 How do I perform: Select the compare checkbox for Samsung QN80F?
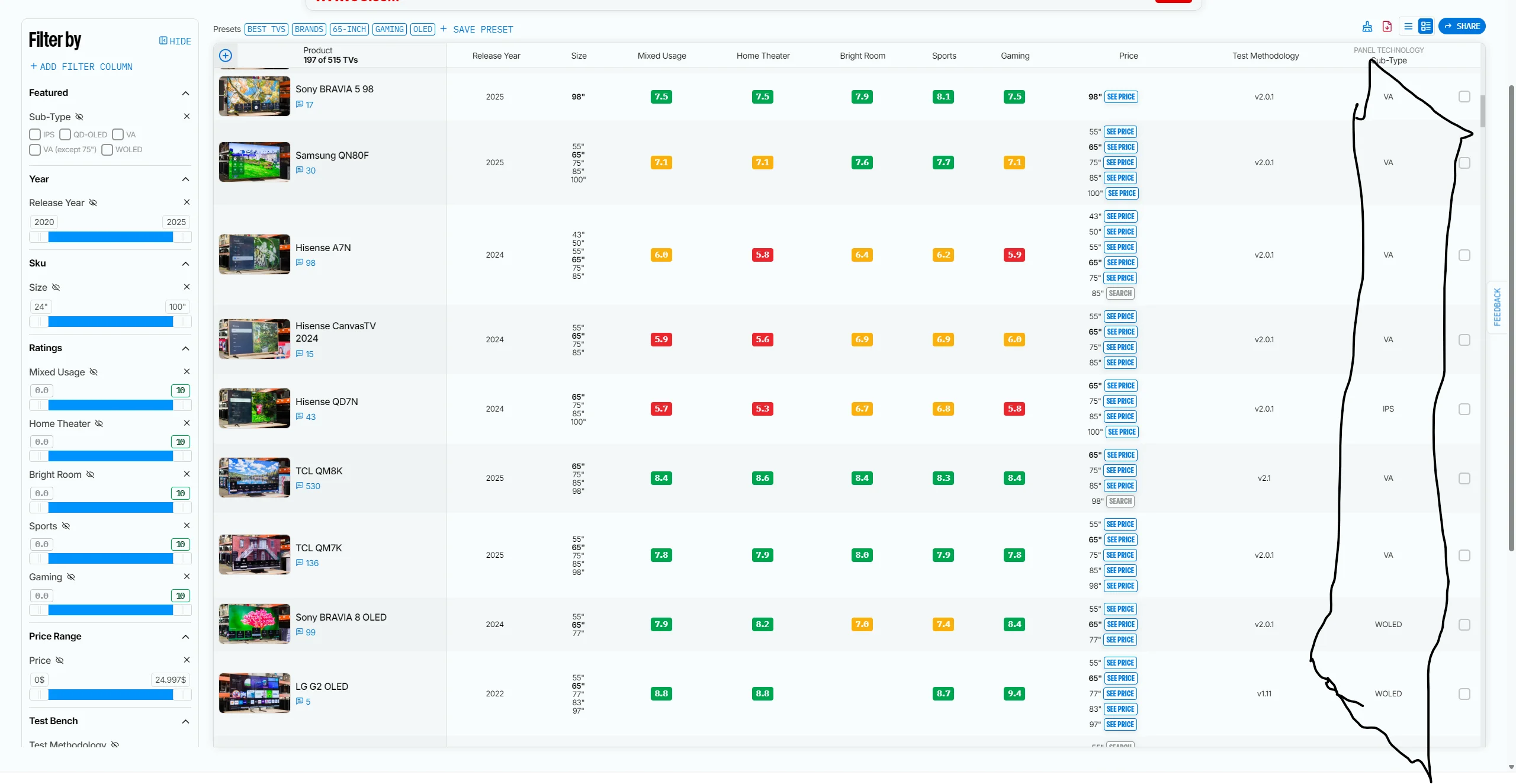1465,162
